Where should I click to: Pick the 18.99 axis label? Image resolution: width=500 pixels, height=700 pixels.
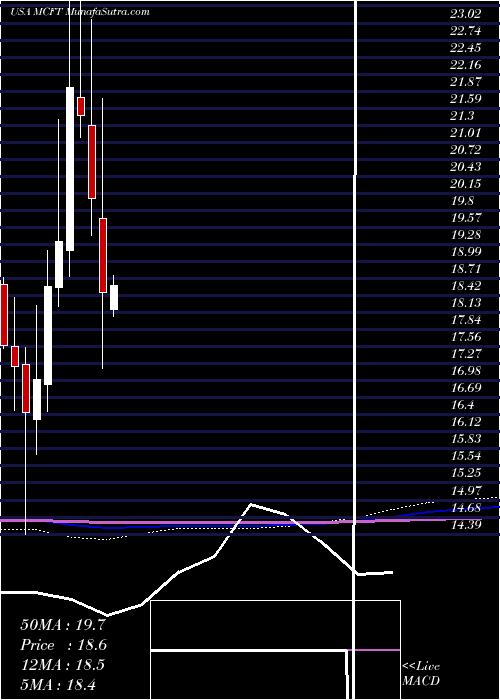(x=466, y=251)
